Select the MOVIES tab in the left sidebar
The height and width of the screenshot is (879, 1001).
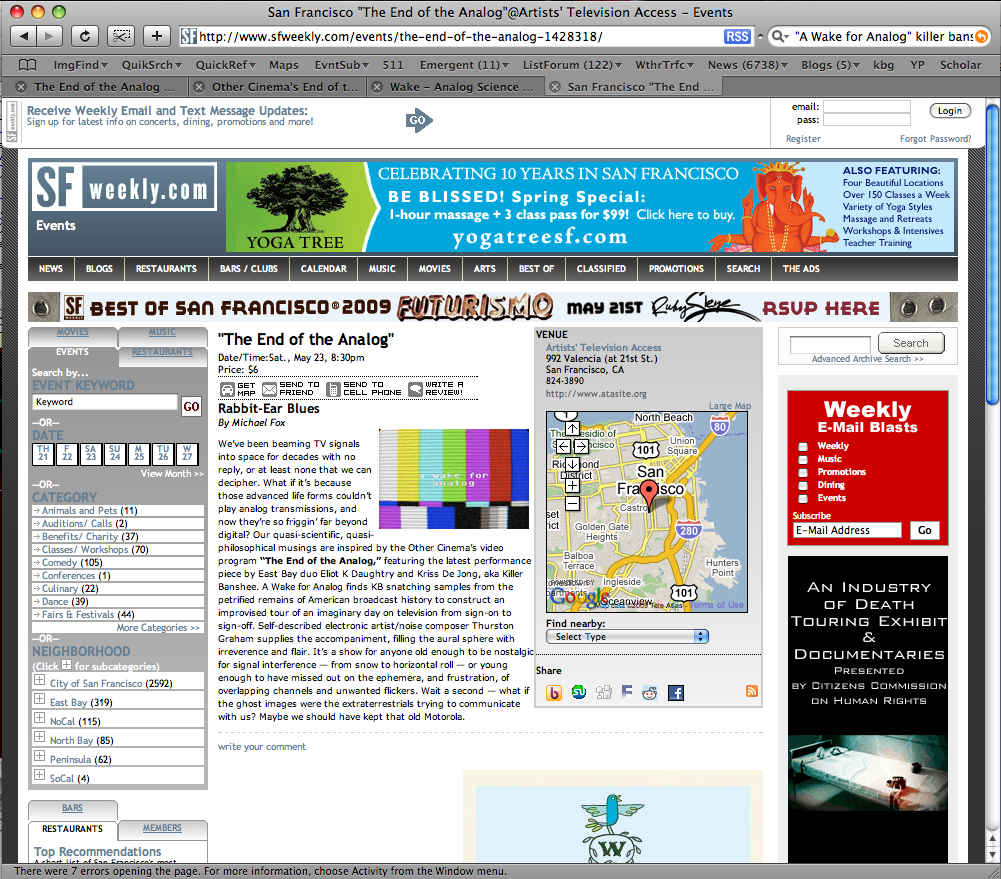click(x=73, y=332)
